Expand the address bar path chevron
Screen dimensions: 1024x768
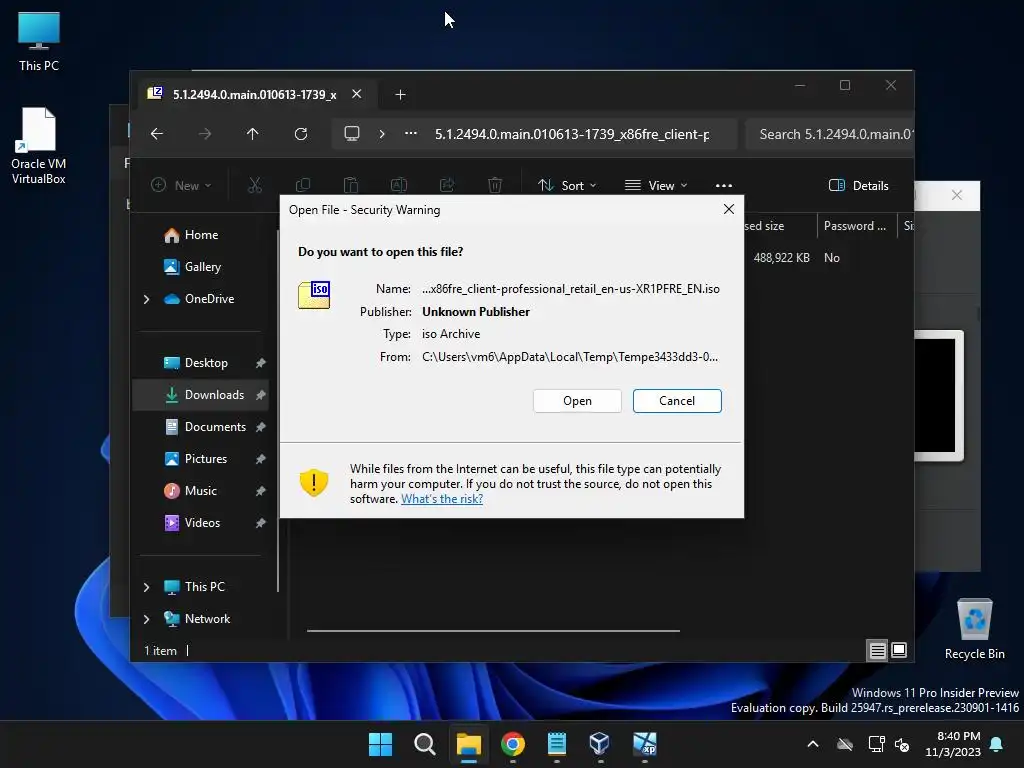point(382,134)
